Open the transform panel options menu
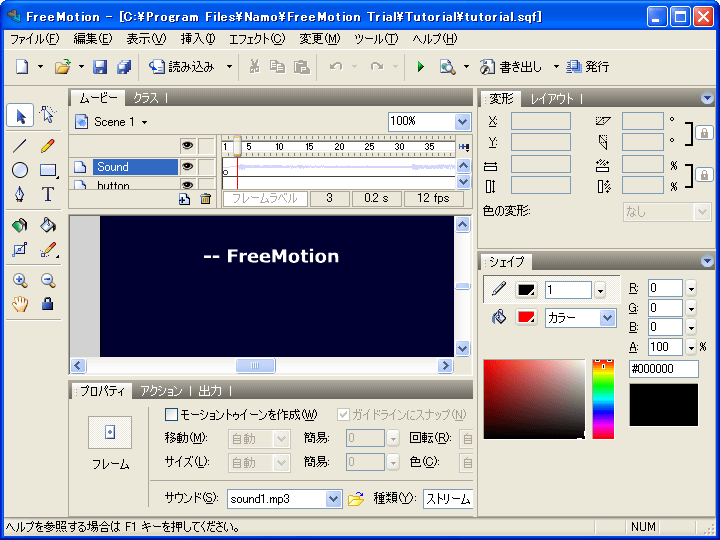Screen dimensions: 720x540 pos(707,98)
